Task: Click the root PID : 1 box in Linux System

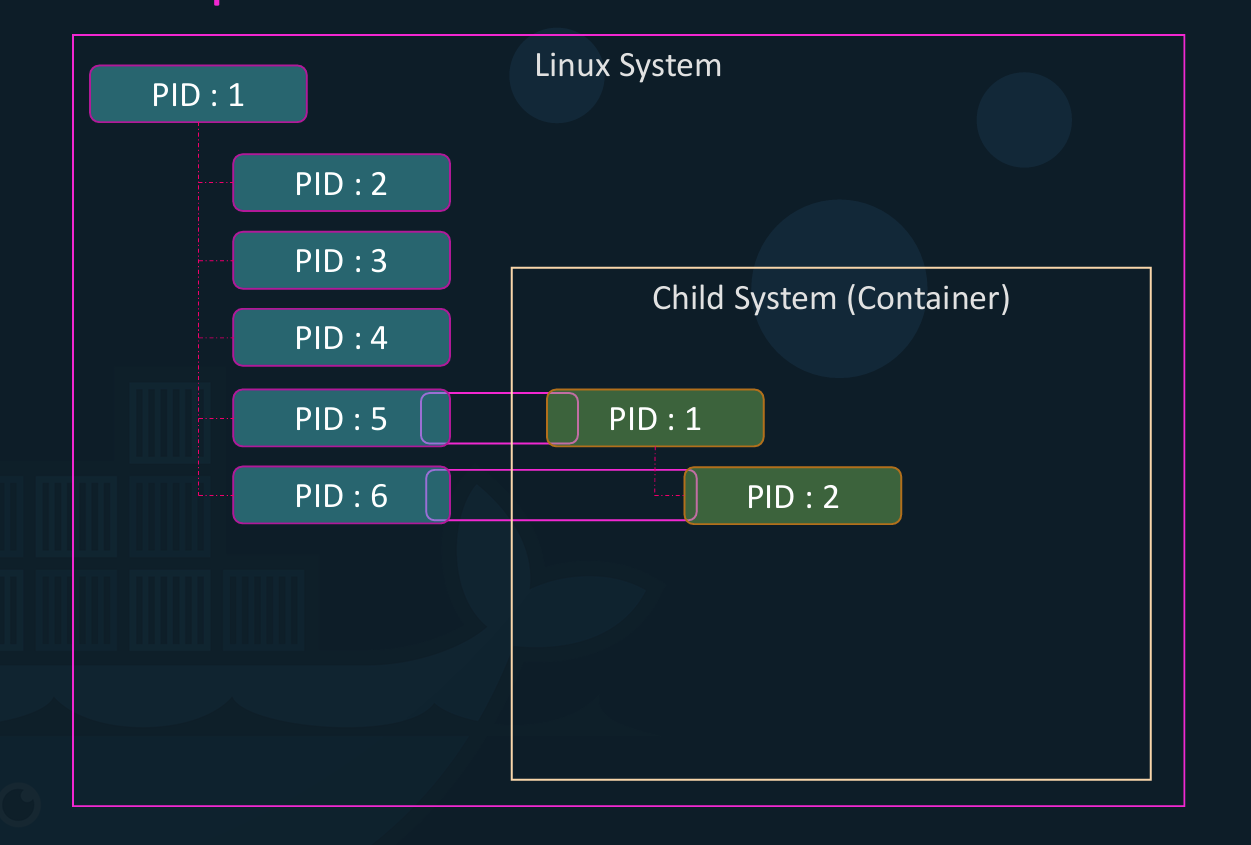Action: (198, 94)
